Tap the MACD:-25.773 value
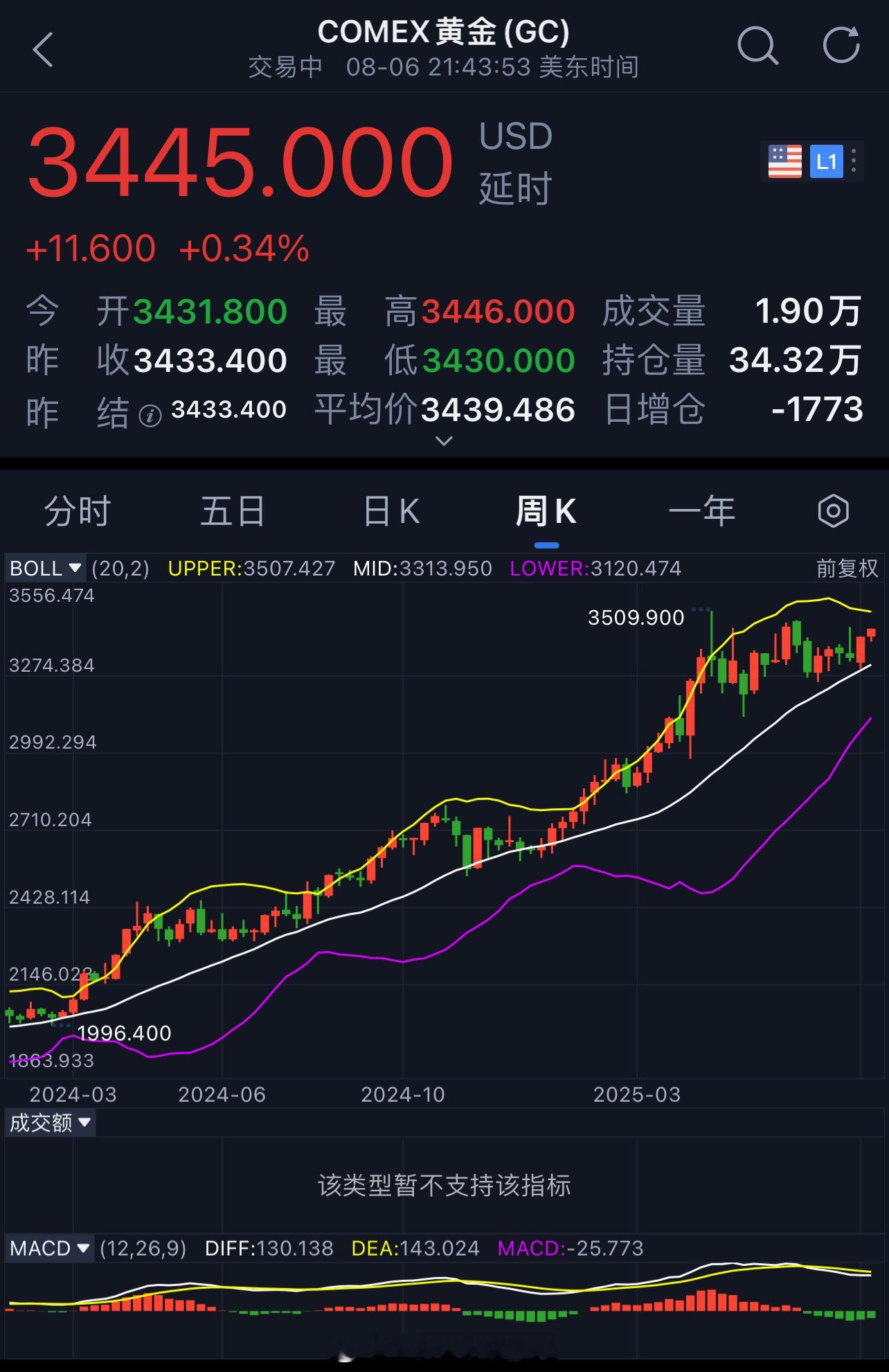This screenshot has width=889, height=1372. [571, 1249]
